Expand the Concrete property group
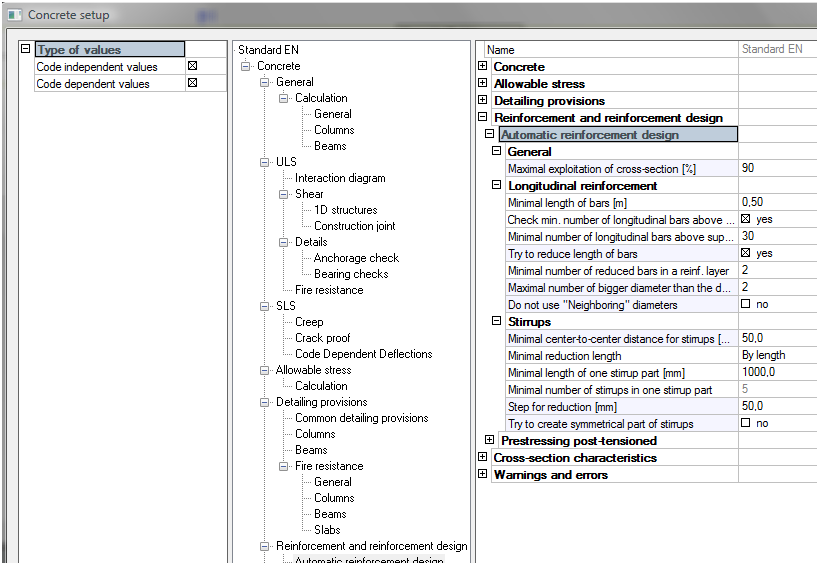The image size is (819, 565). point(483,66)
